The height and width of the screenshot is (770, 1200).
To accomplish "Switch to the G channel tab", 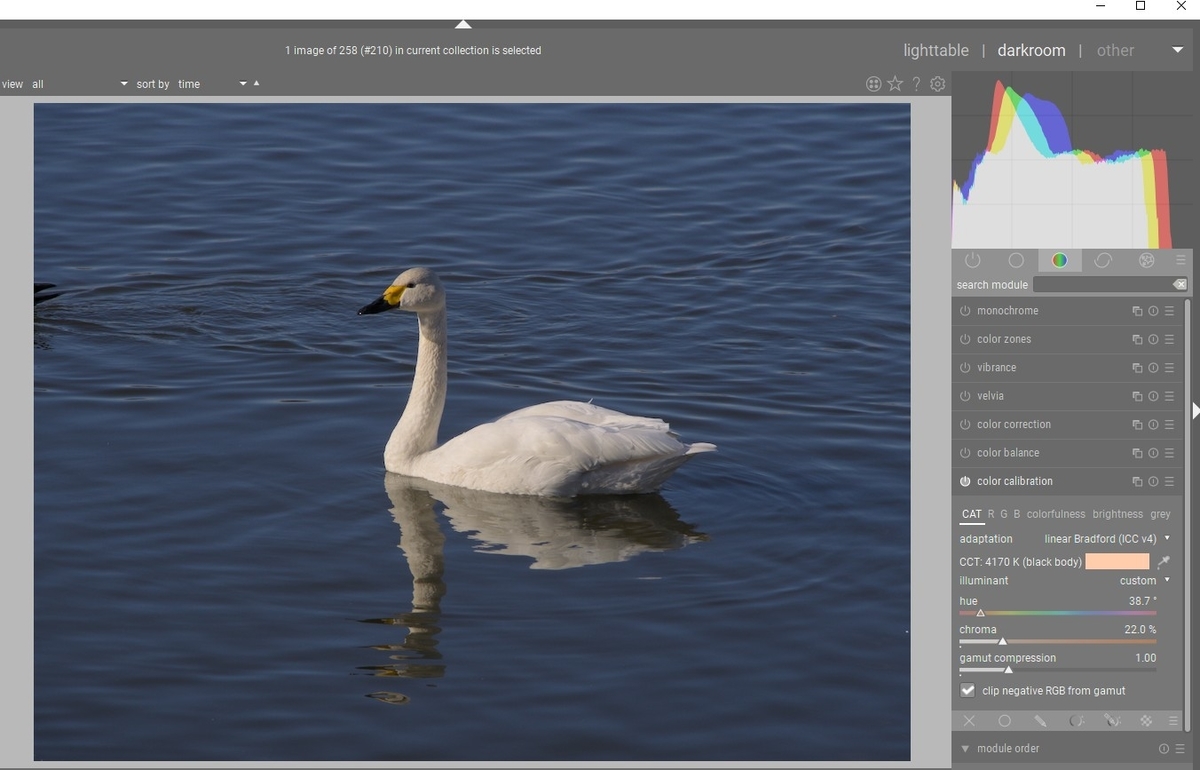I will 1004,514.
